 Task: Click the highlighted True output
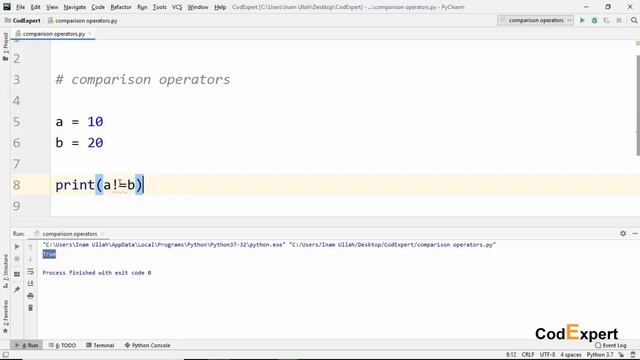point(49,254)
